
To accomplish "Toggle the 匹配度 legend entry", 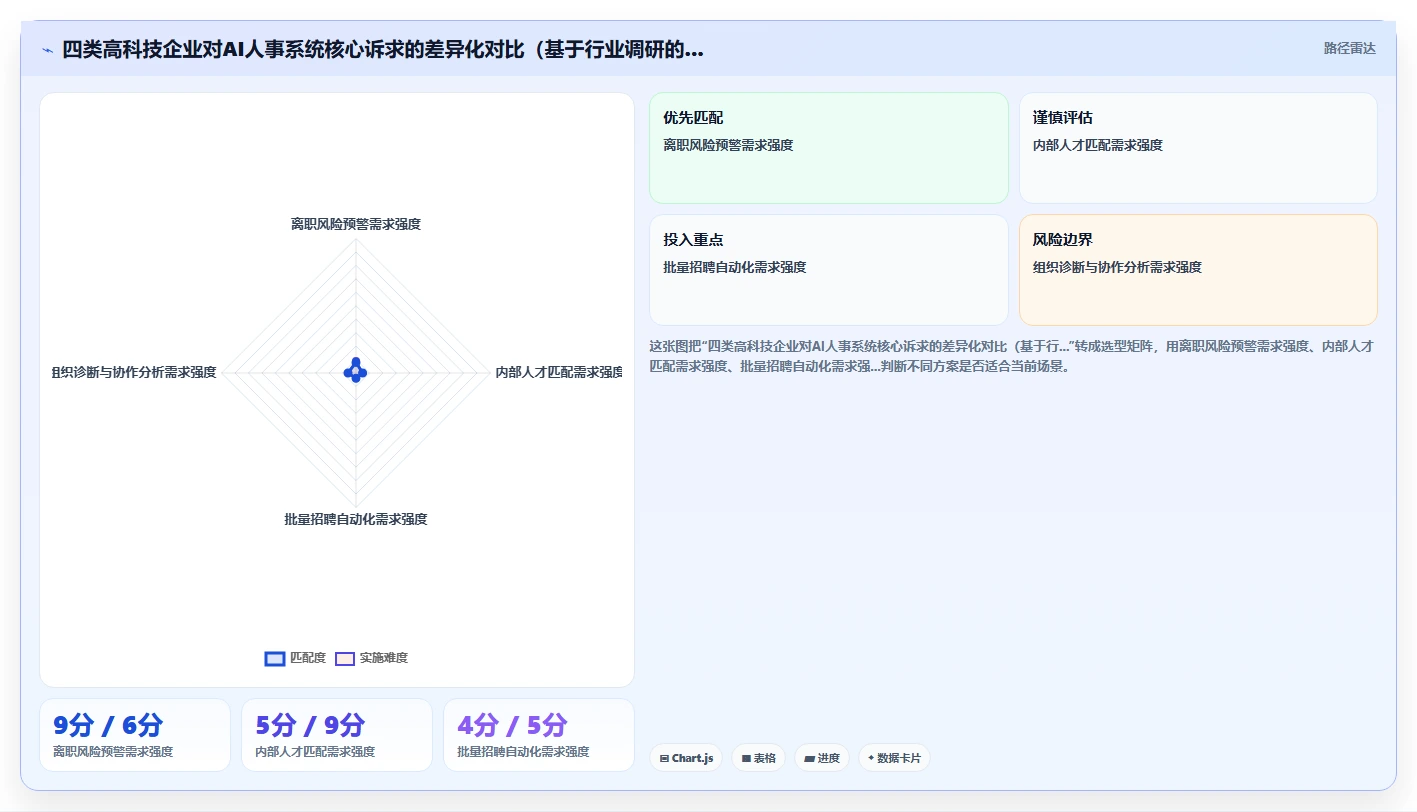I will click(295, 658).
